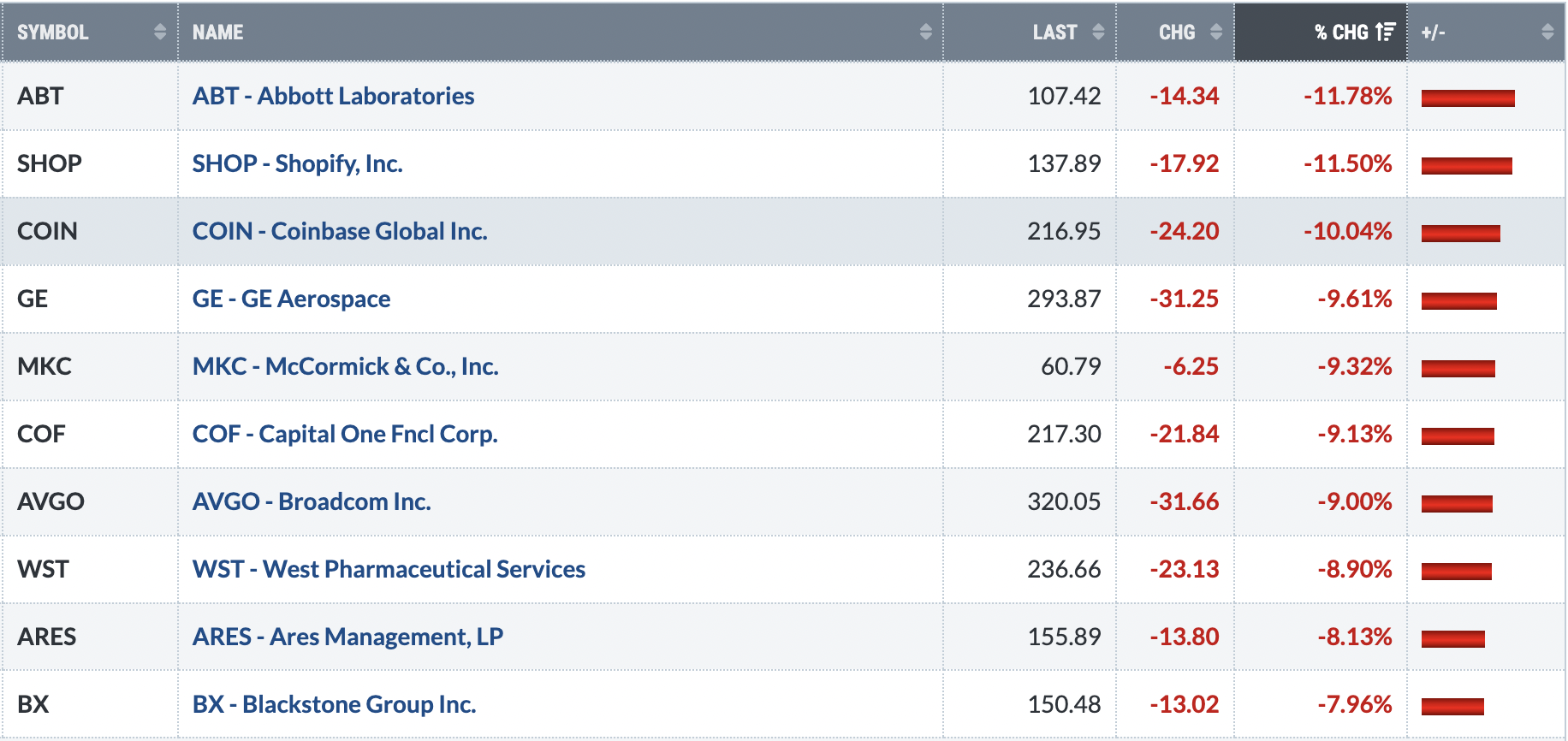1568x741 pixels.
Task: Open BX - Blackstone Group Inc. link
Action: (x=334, y=704)
